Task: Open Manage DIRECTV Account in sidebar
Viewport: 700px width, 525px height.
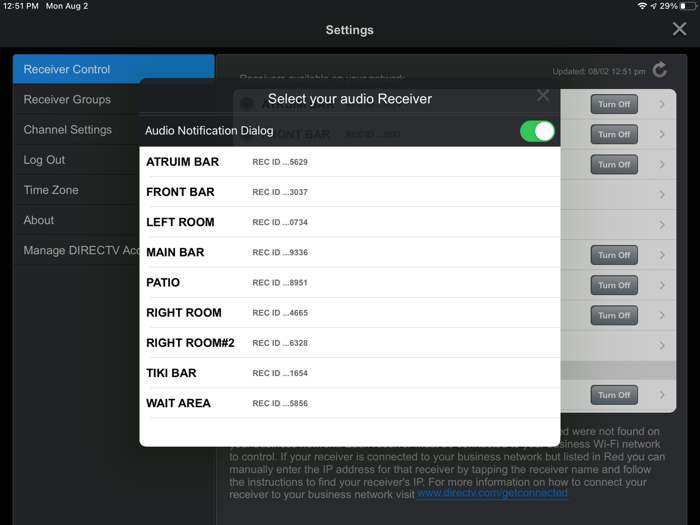Action: coord(76,250)
